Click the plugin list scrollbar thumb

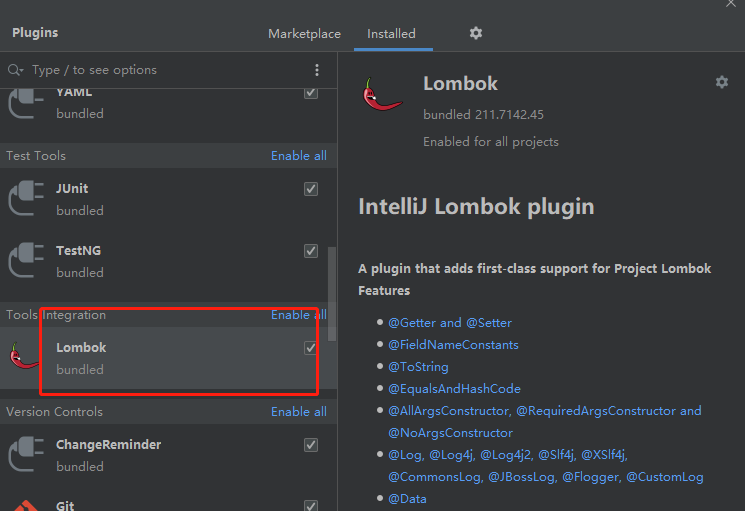(332, 293)
